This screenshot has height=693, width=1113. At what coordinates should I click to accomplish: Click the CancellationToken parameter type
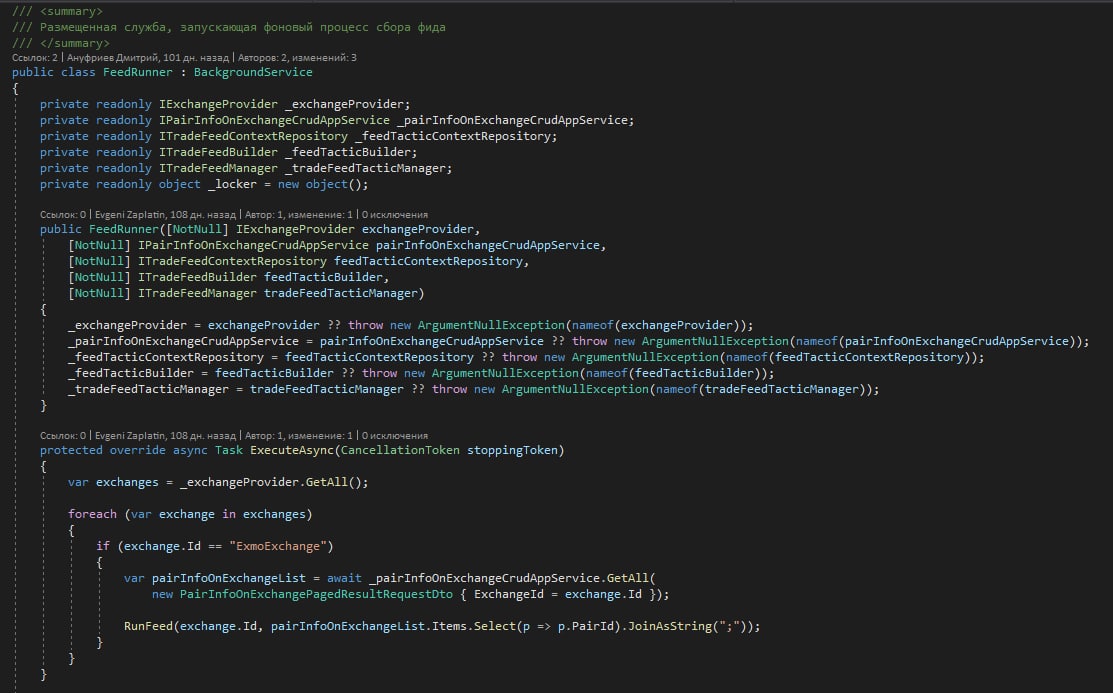[x=400, y=450]
